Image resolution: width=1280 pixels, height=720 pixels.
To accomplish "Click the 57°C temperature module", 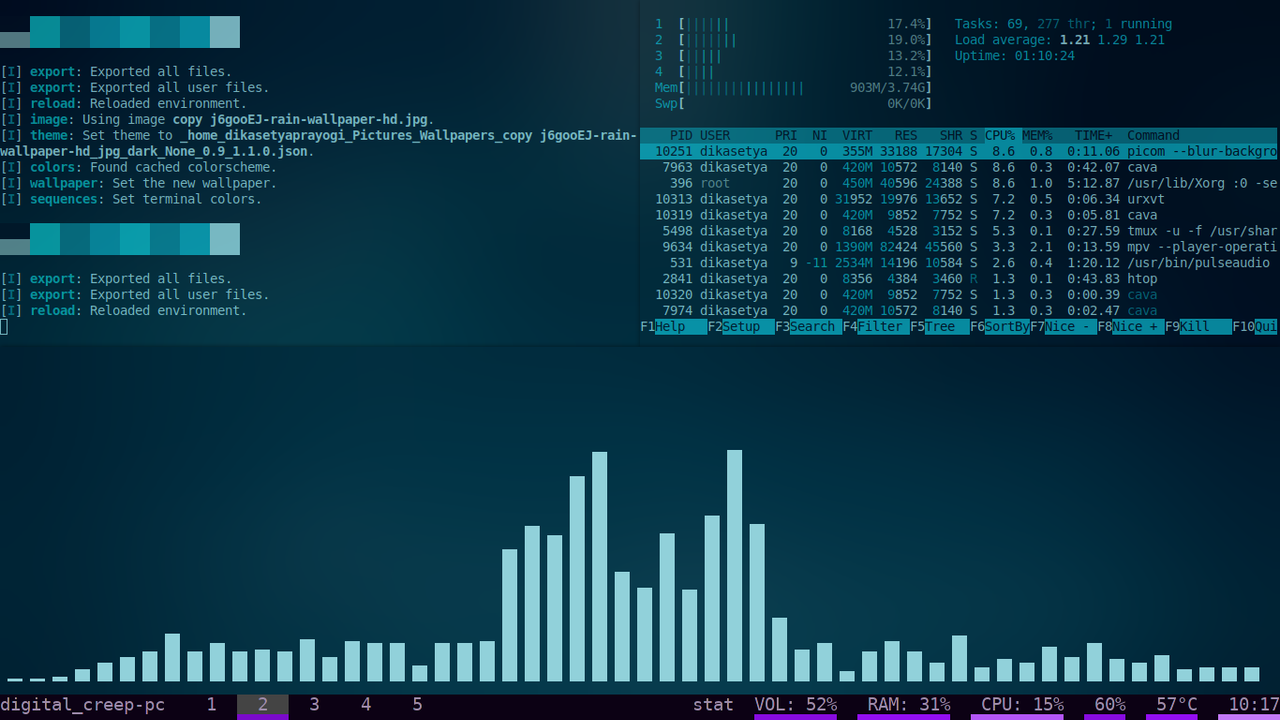I will pyautogui.click(x=1177, y=705).
